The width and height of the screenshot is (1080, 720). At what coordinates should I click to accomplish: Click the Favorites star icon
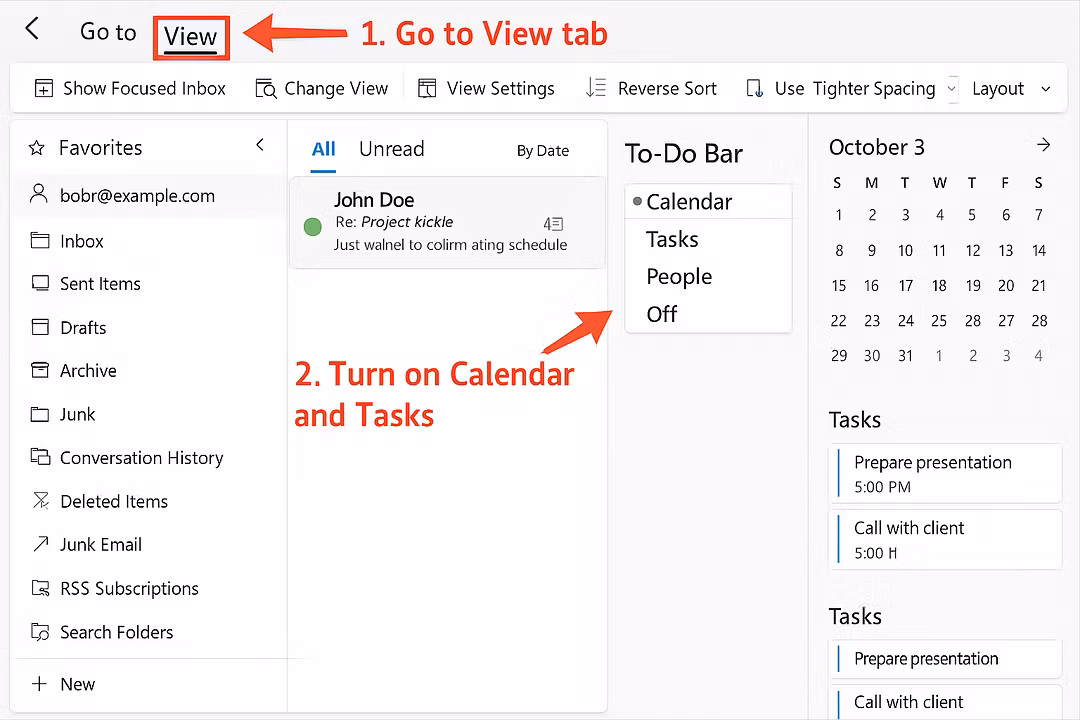[x=37, y=148]
